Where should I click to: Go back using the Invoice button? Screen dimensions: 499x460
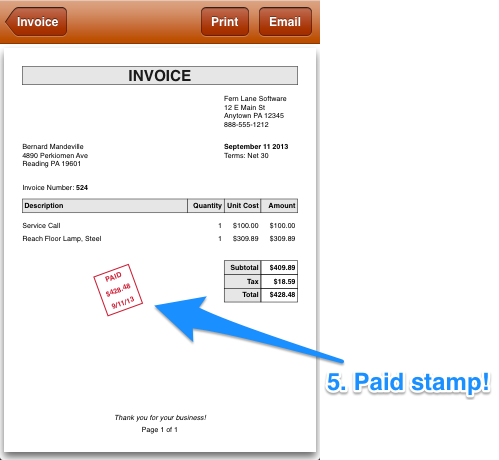tap(36, 22)
